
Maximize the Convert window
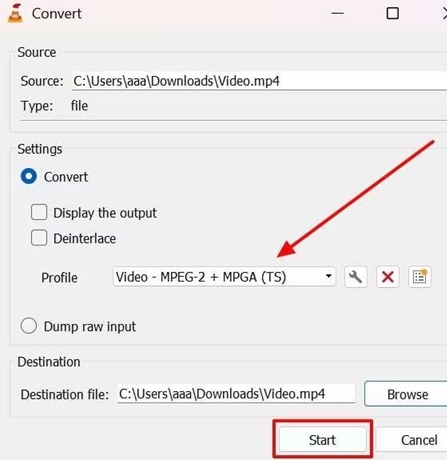[x=392, y=14]
